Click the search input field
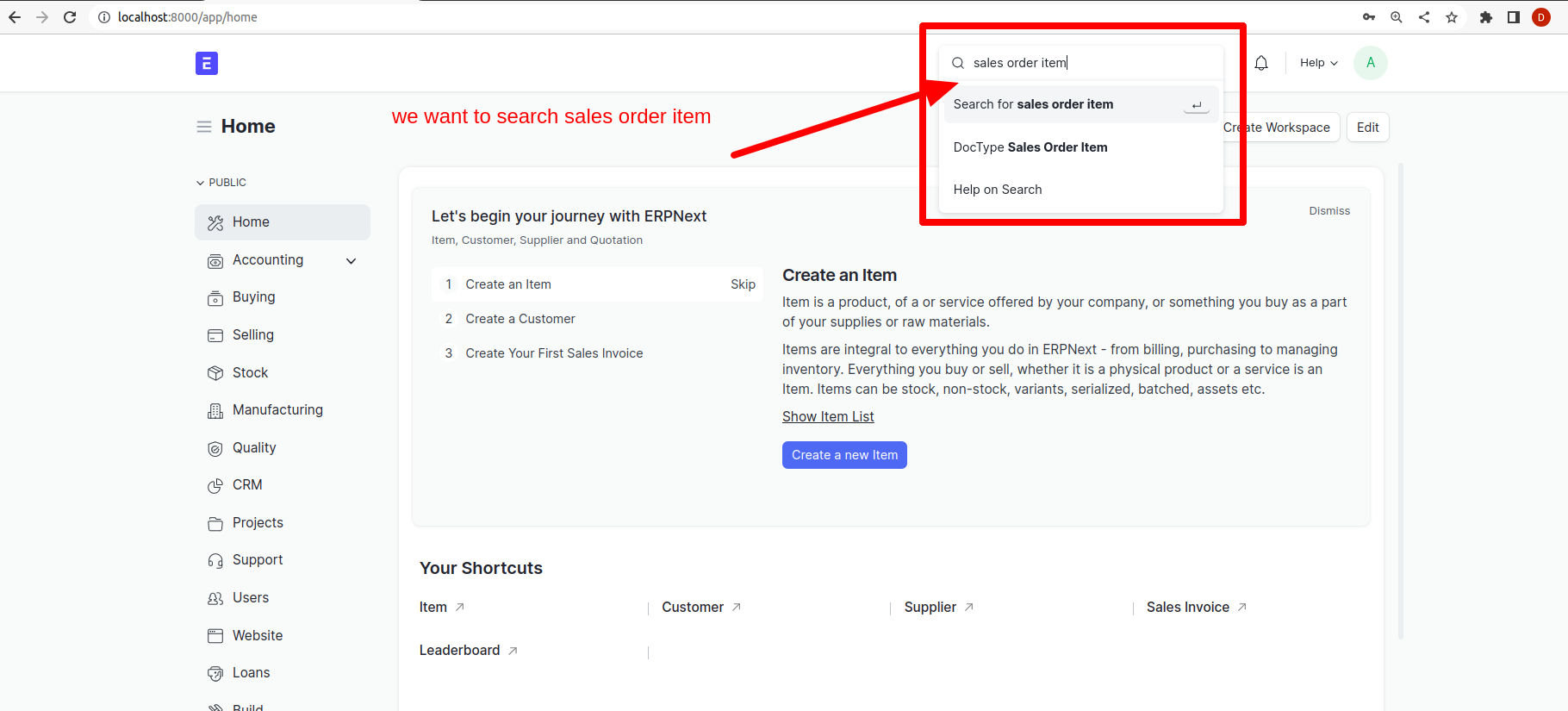This screenshot has width=1568, height=711. pos(1080,63)
